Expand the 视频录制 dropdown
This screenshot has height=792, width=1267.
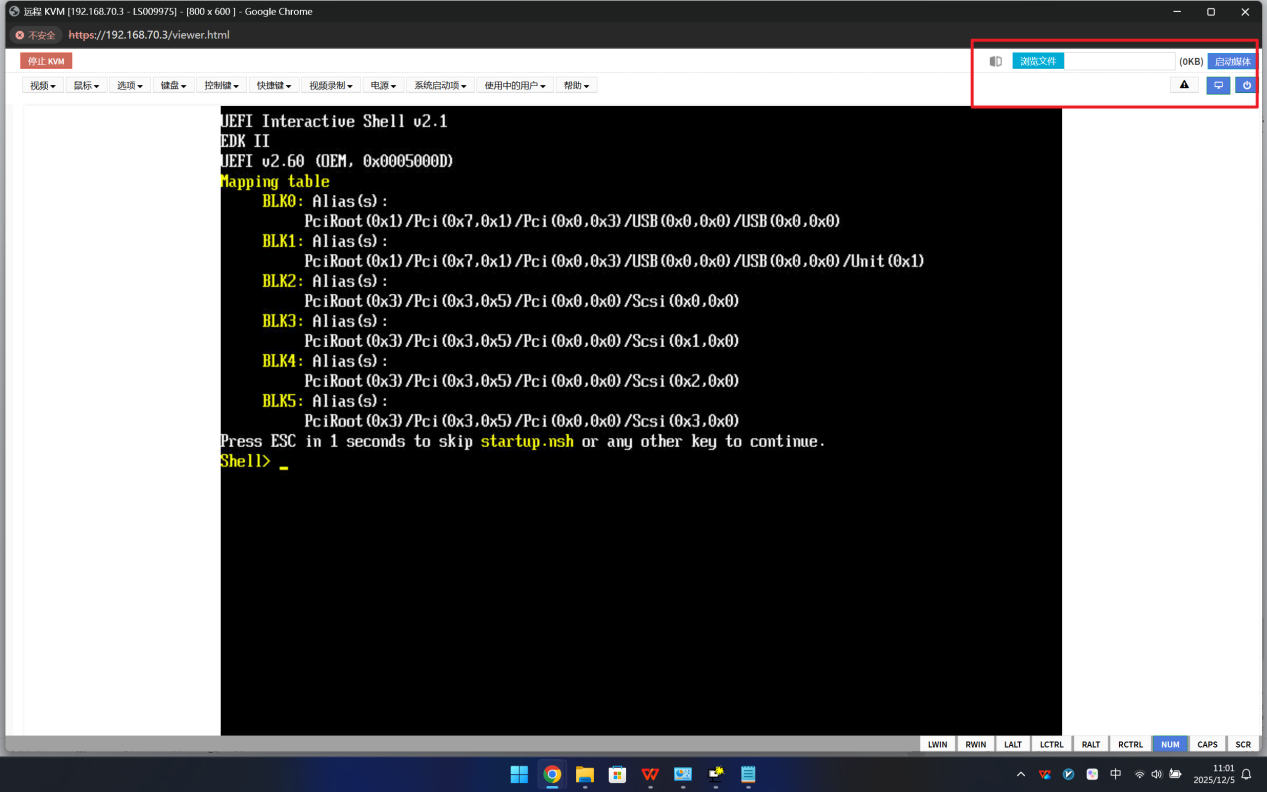[x=331, y=86]
